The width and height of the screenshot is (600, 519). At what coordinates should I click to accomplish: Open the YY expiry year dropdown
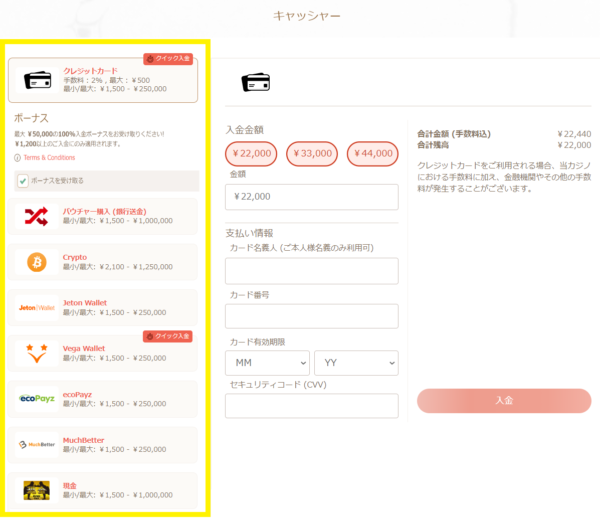coord(356,363)
